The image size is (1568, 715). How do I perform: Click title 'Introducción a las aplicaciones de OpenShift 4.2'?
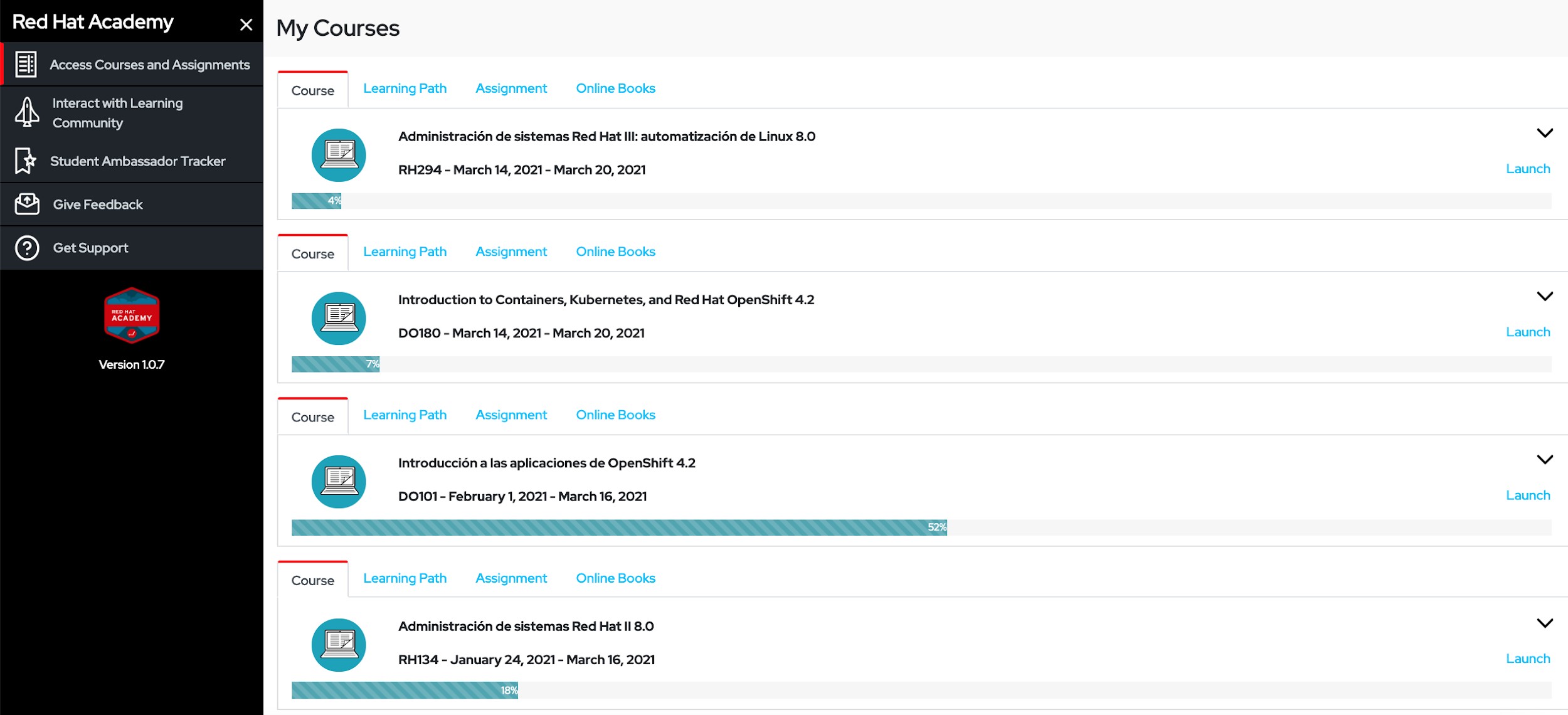[547, 463]
